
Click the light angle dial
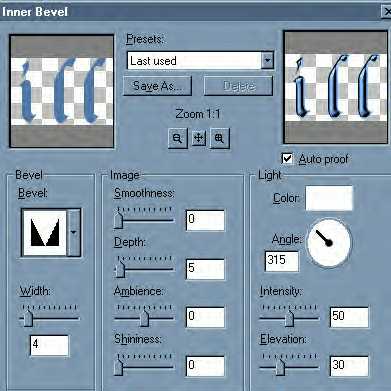pyautogui.click(x=329, y=242)
